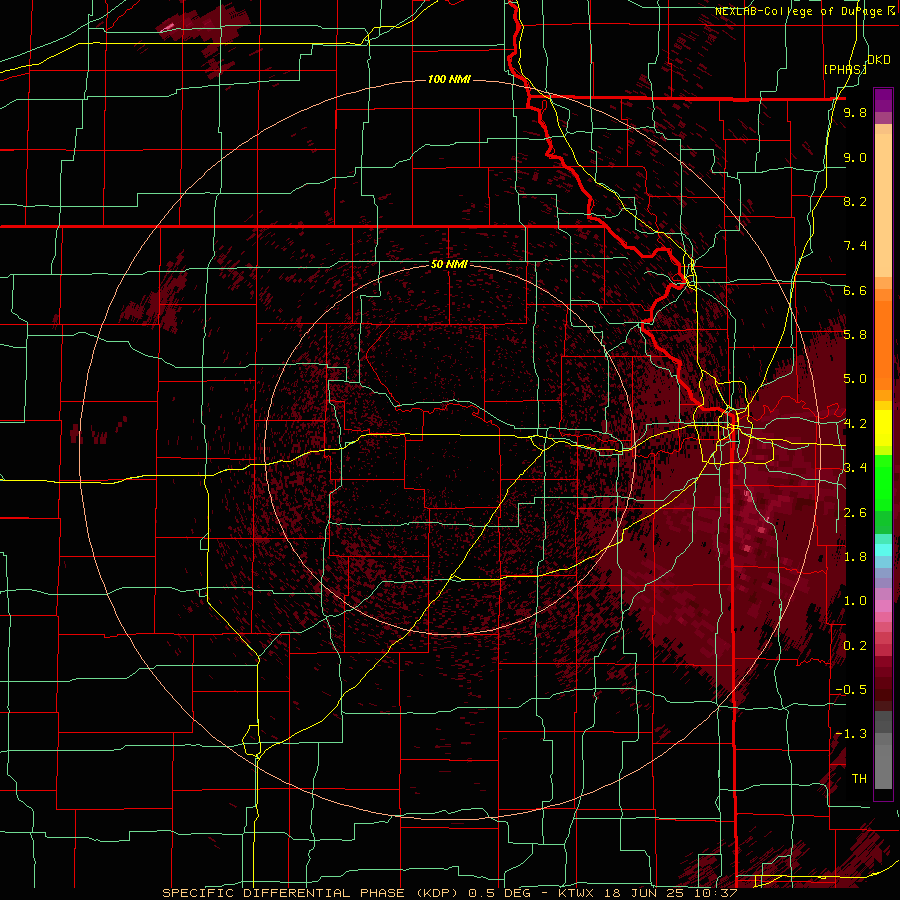Screen dimensions: 900x900
Task: Click the 7.4 scale value
Action: (x=855, y=246)
